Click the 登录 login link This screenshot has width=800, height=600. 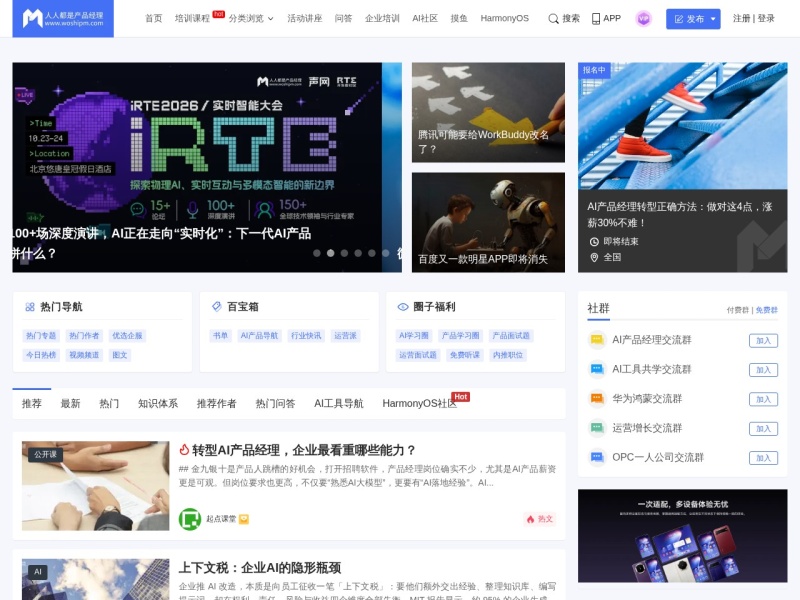pyautogui.click(x=766, y=18)
